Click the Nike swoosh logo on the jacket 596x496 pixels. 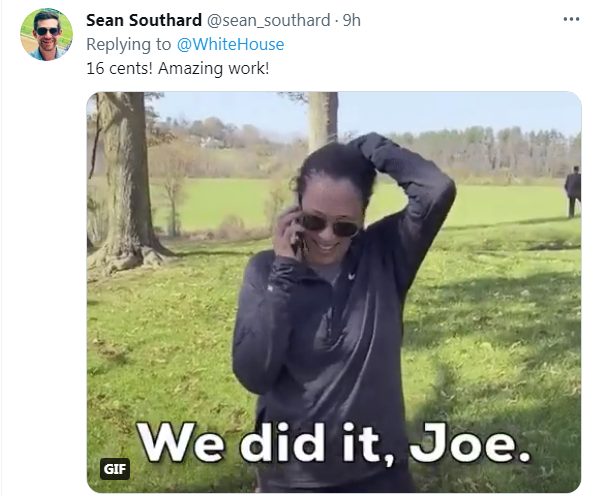pyautogui.click(x=352, y=275)
